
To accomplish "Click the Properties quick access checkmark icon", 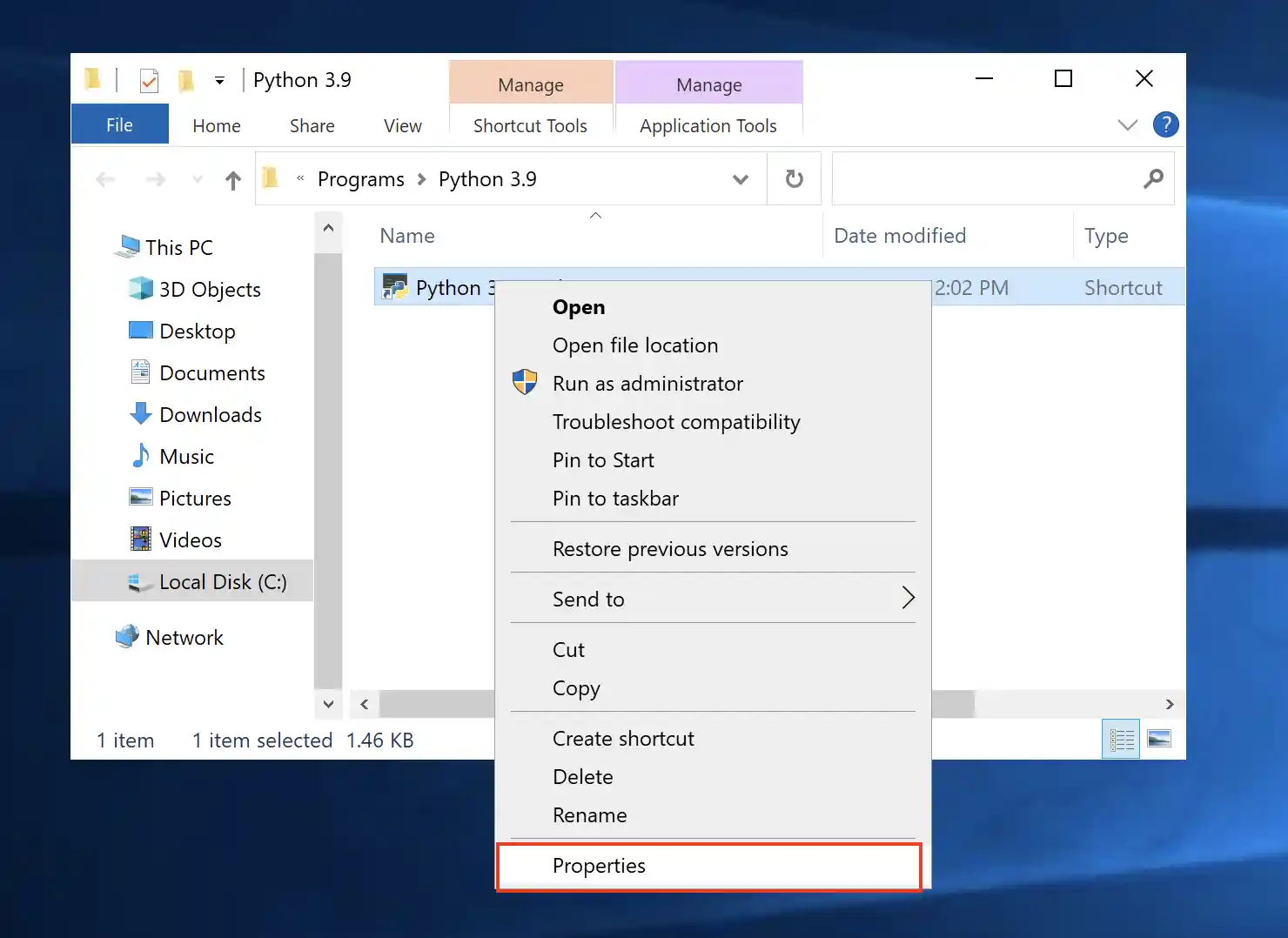I will pyautogui.click(x=149, y=81).
